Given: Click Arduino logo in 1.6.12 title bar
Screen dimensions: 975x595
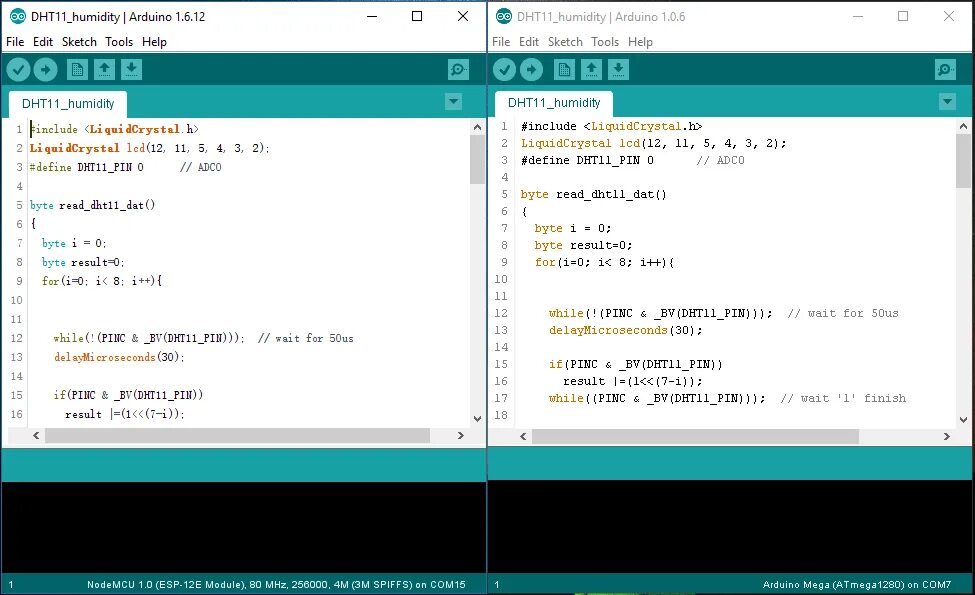Looking at the screenshot, I should pyautogui.click(x=18, y=17).
